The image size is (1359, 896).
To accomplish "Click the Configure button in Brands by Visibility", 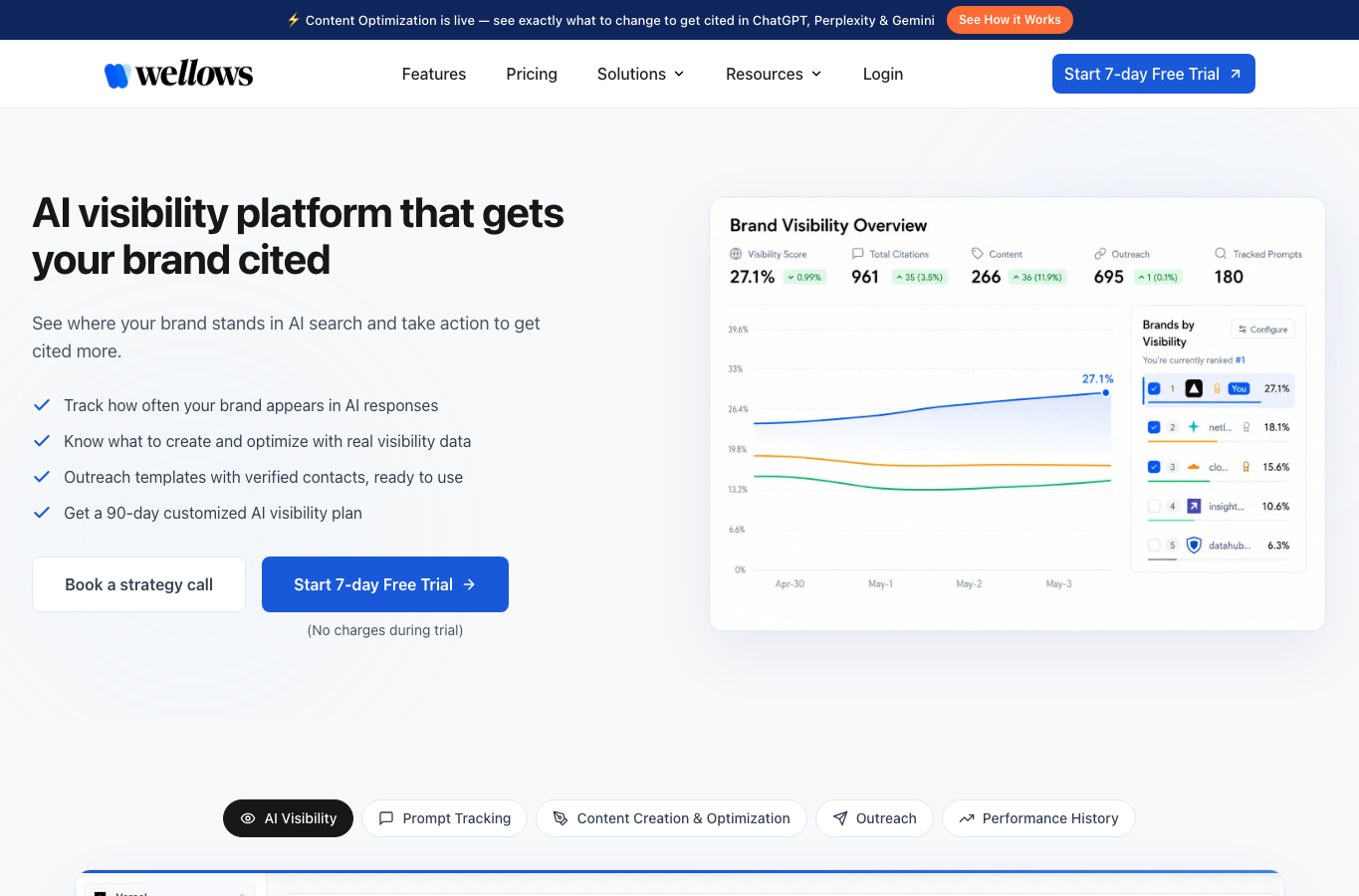I will (1262, 330).
